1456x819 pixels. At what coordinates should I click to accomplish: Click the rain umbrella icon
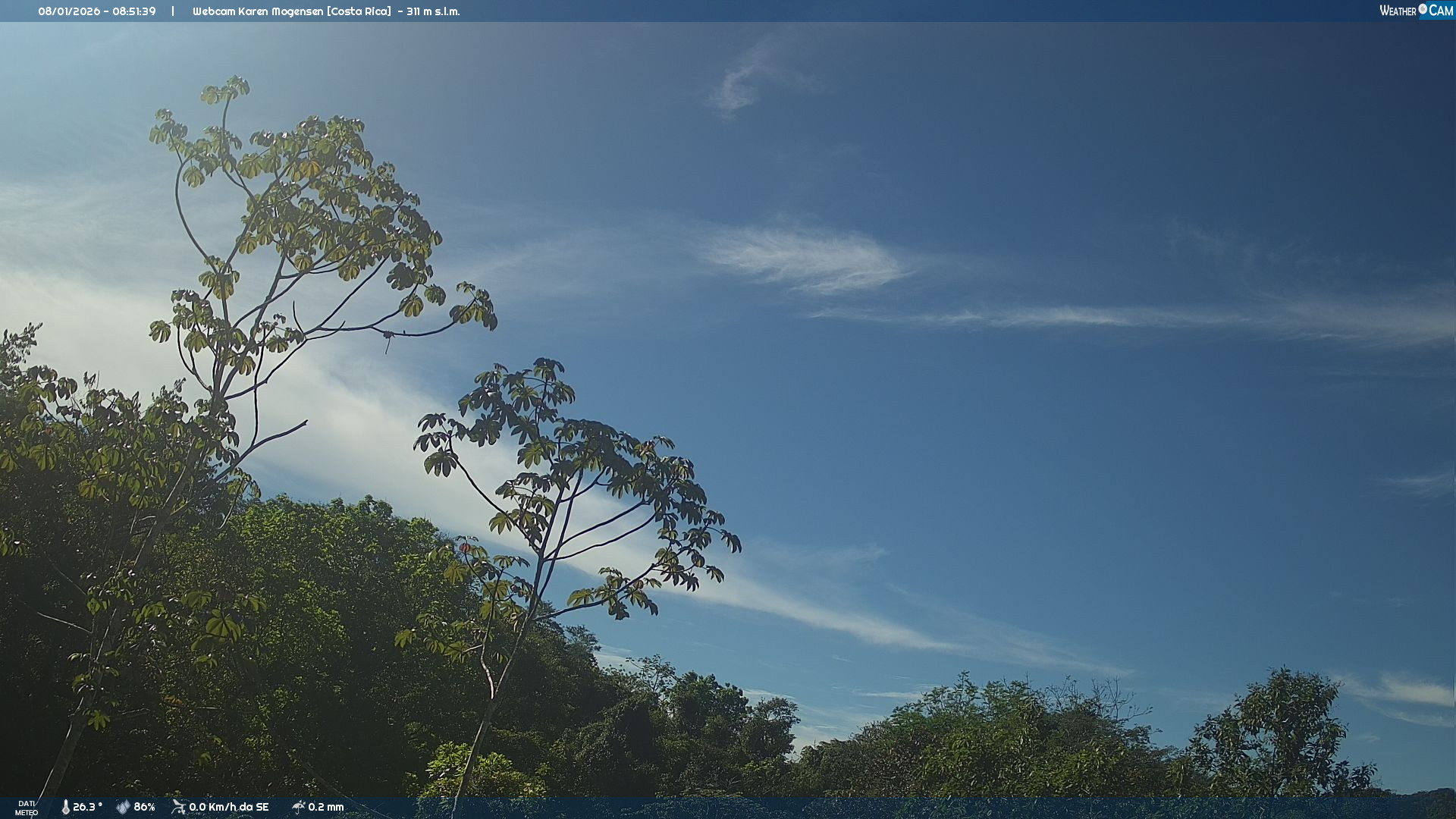point(298,807)
